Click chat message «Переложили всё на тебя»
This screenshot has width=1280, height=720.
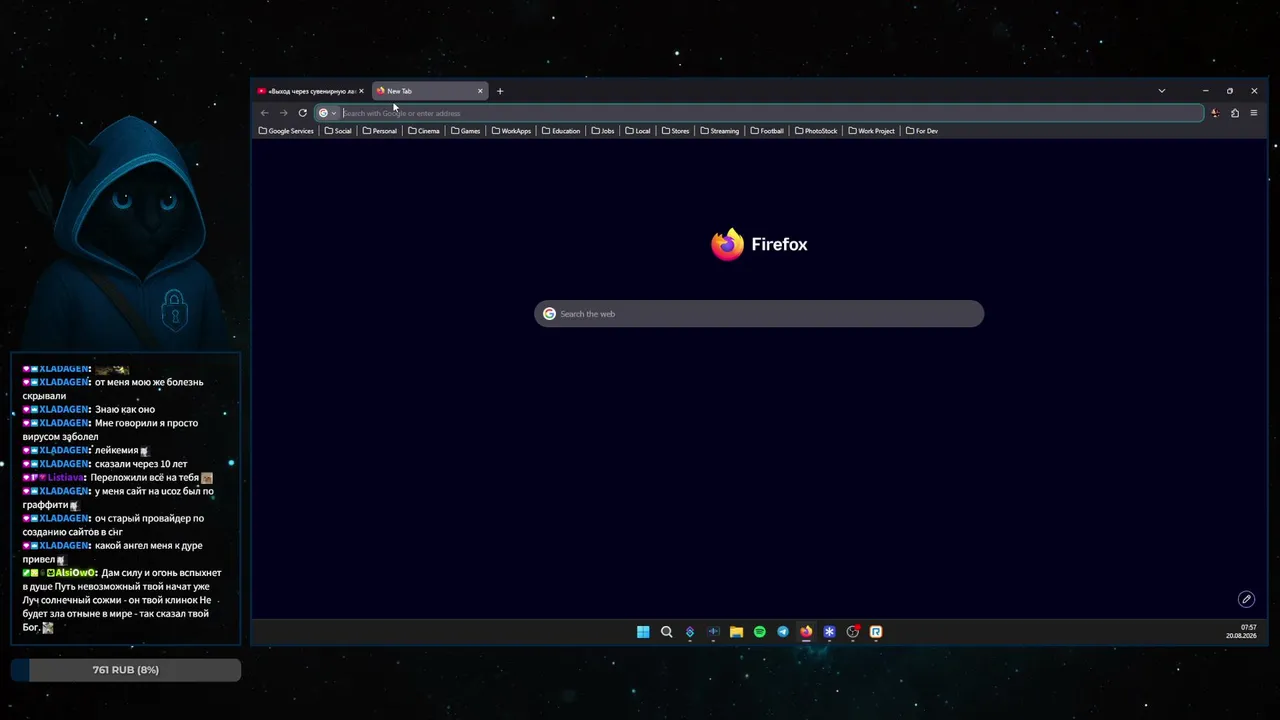pos(145,478)
